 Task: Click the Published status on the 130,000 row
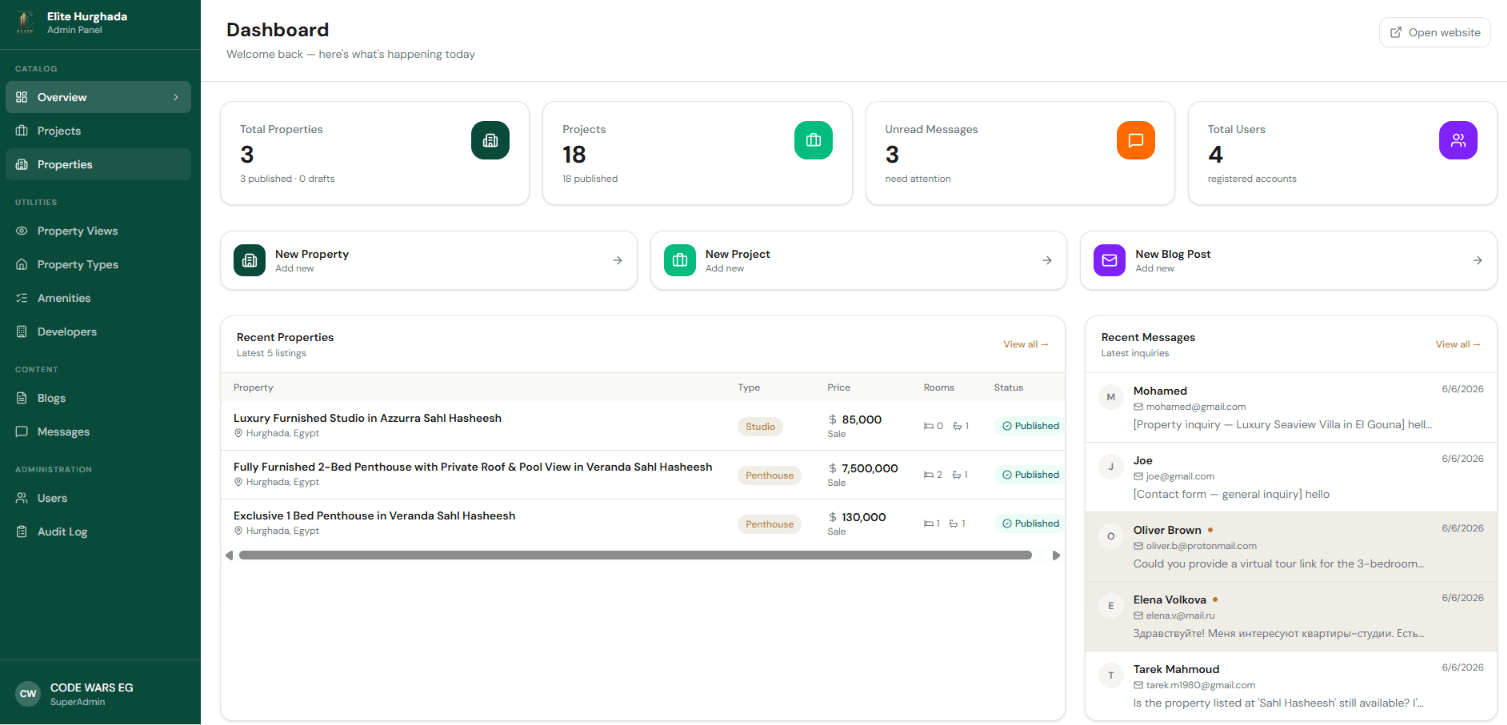pos(1030,523)
